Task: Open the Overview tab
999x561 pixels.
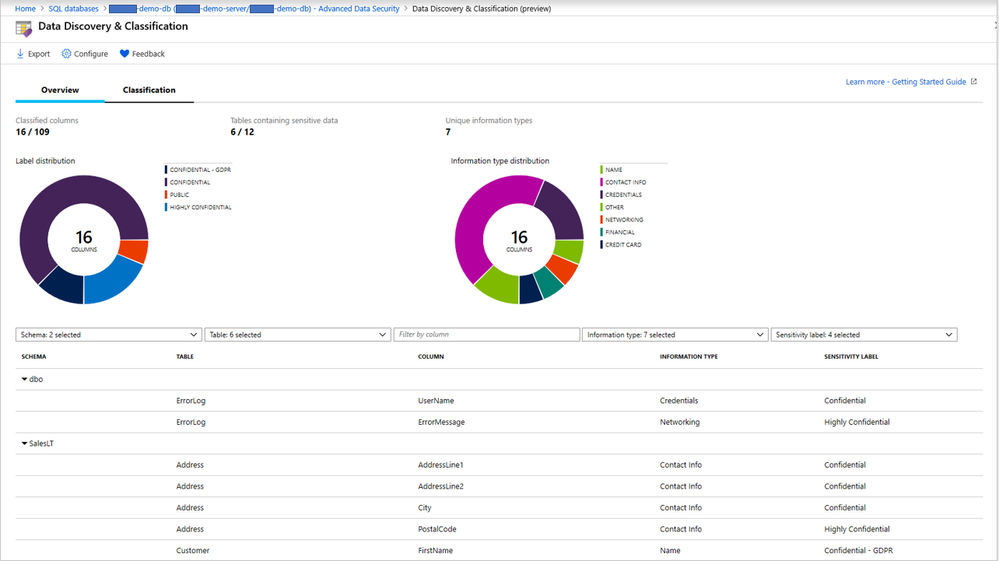Action: pos(60,90)
